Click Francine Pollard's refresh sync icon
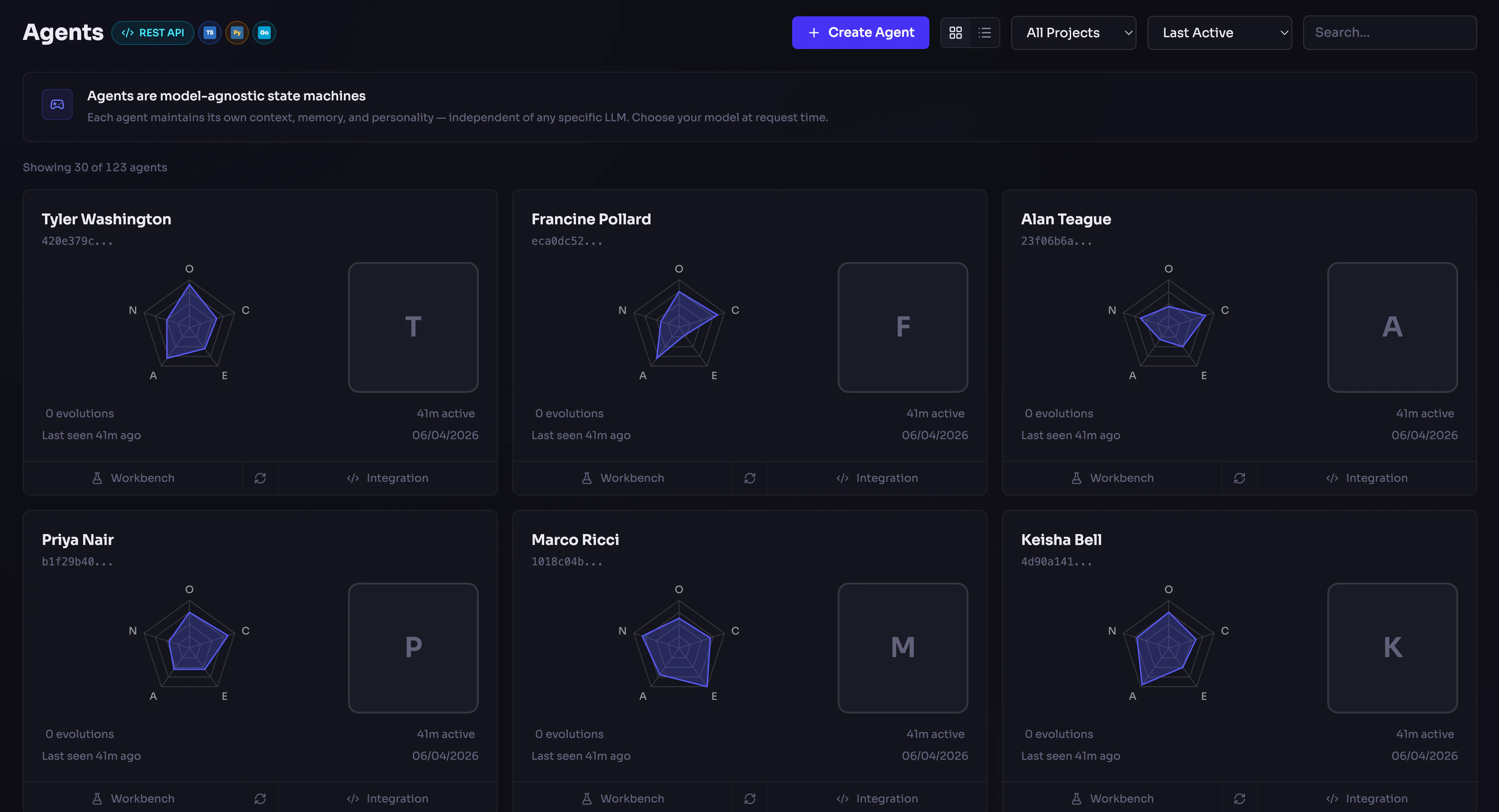This screenshot has width=1499, height=812. [x=749, y=478]
